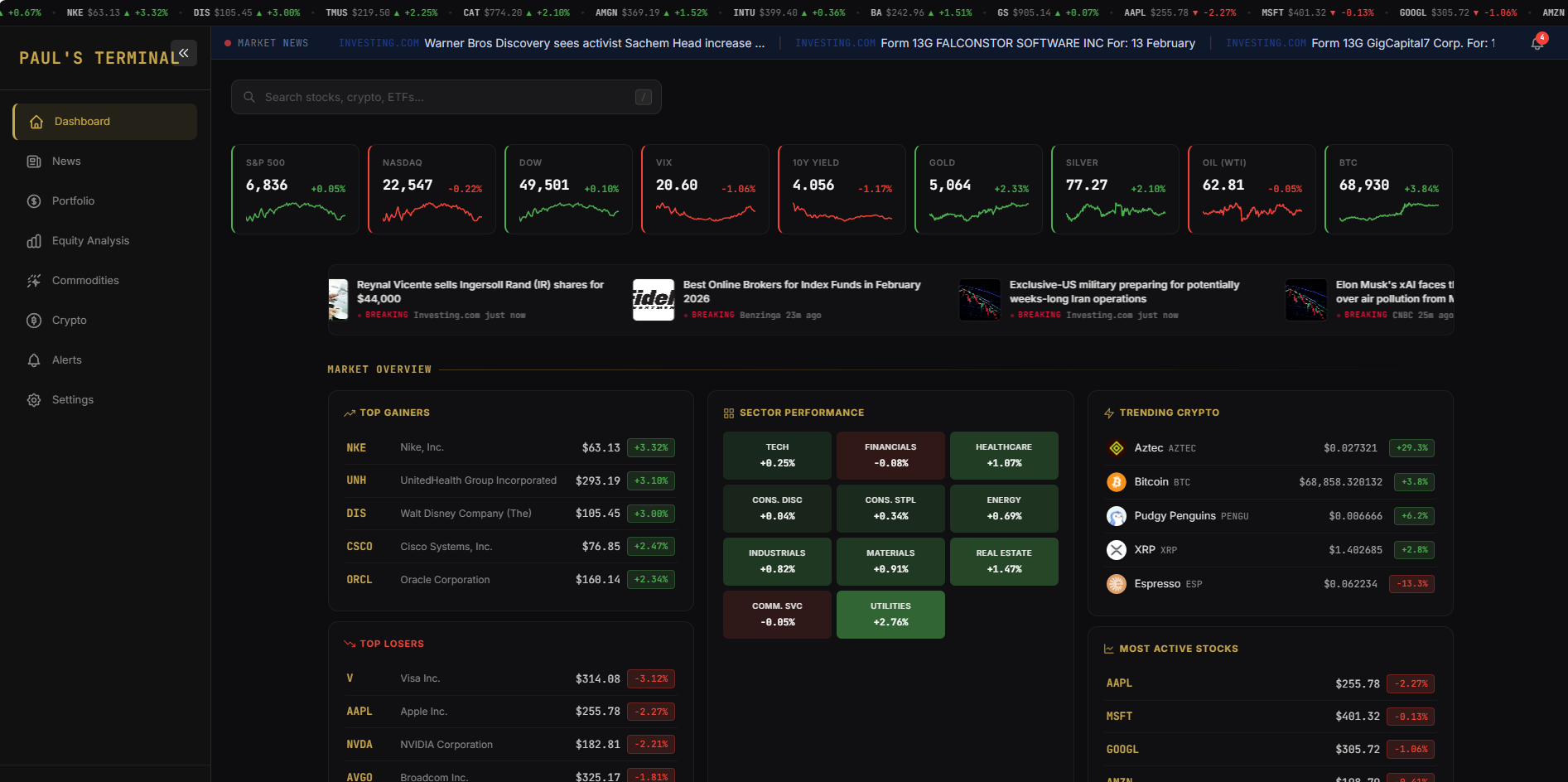Click the Bitcoin coin icon in Trending Crypto
Image resolution: width=1568 pixels, height=782 pixels.
pos(1116,482)
